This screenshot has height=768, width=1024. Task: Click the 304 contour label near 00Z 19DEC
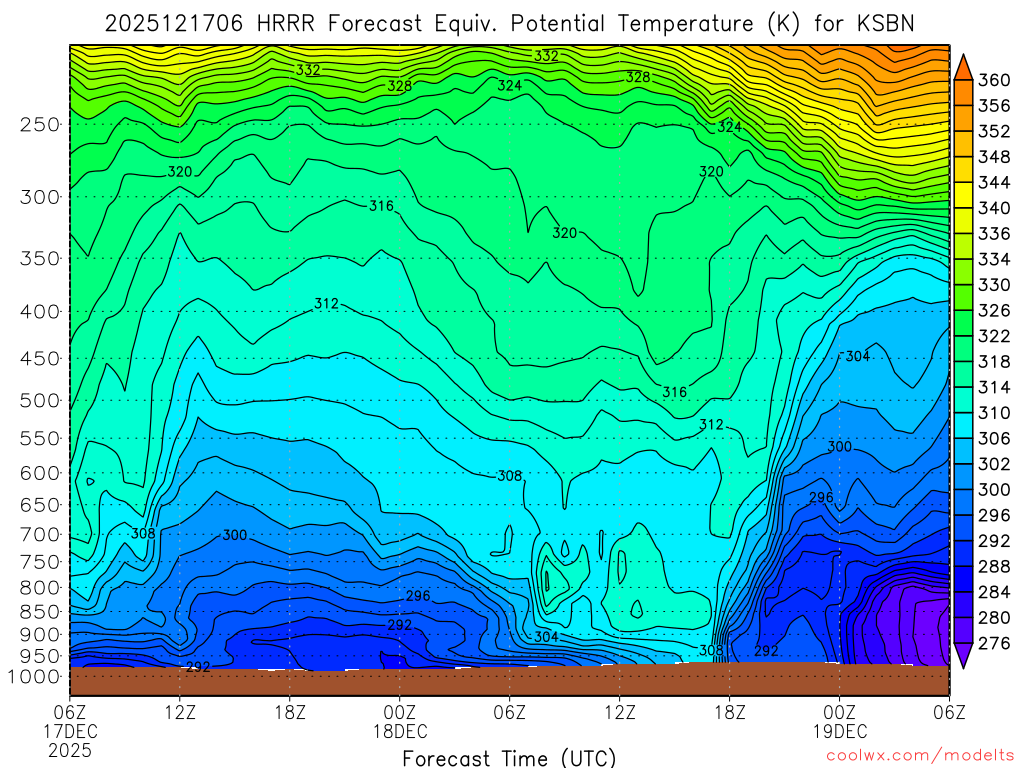(x=857, y=356)
